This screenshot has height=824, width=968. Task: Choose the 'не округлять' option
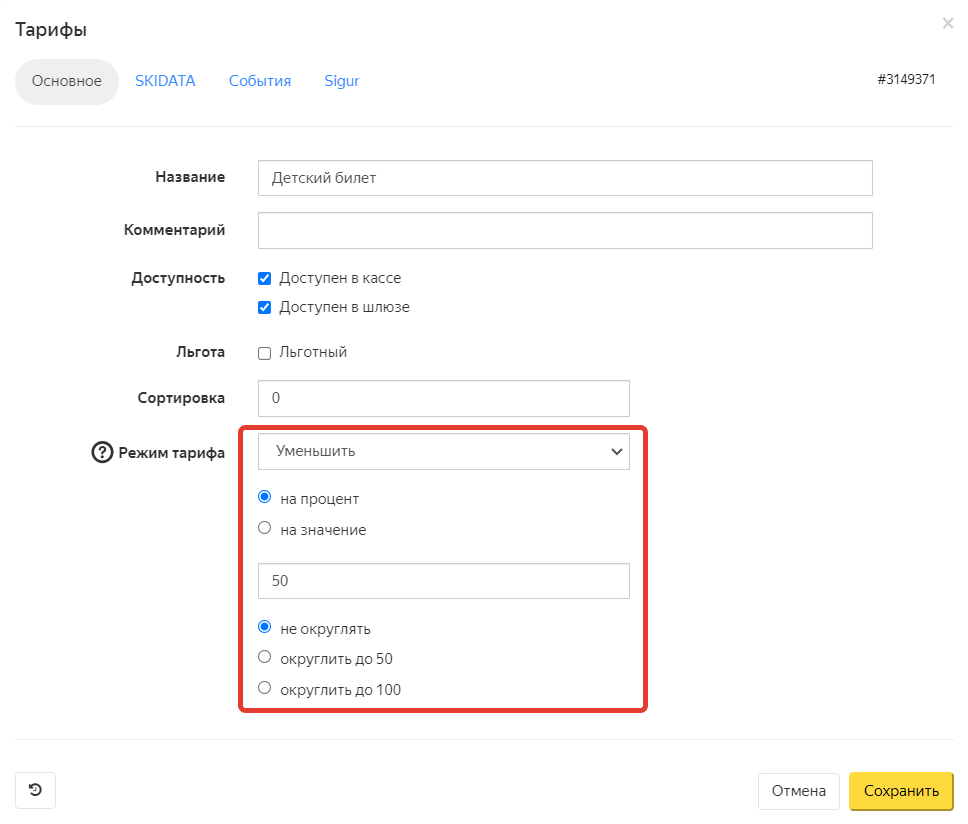tap(265, 627)
